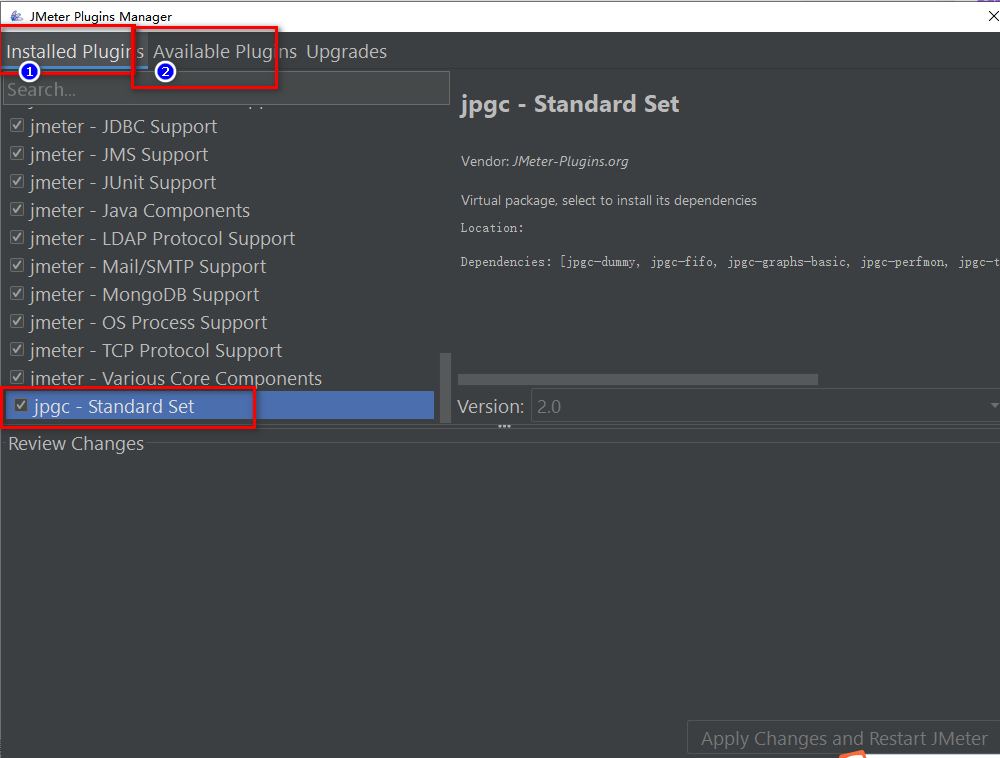Uncheck jpgc - Standard Set checkbox

click(21, 405)
